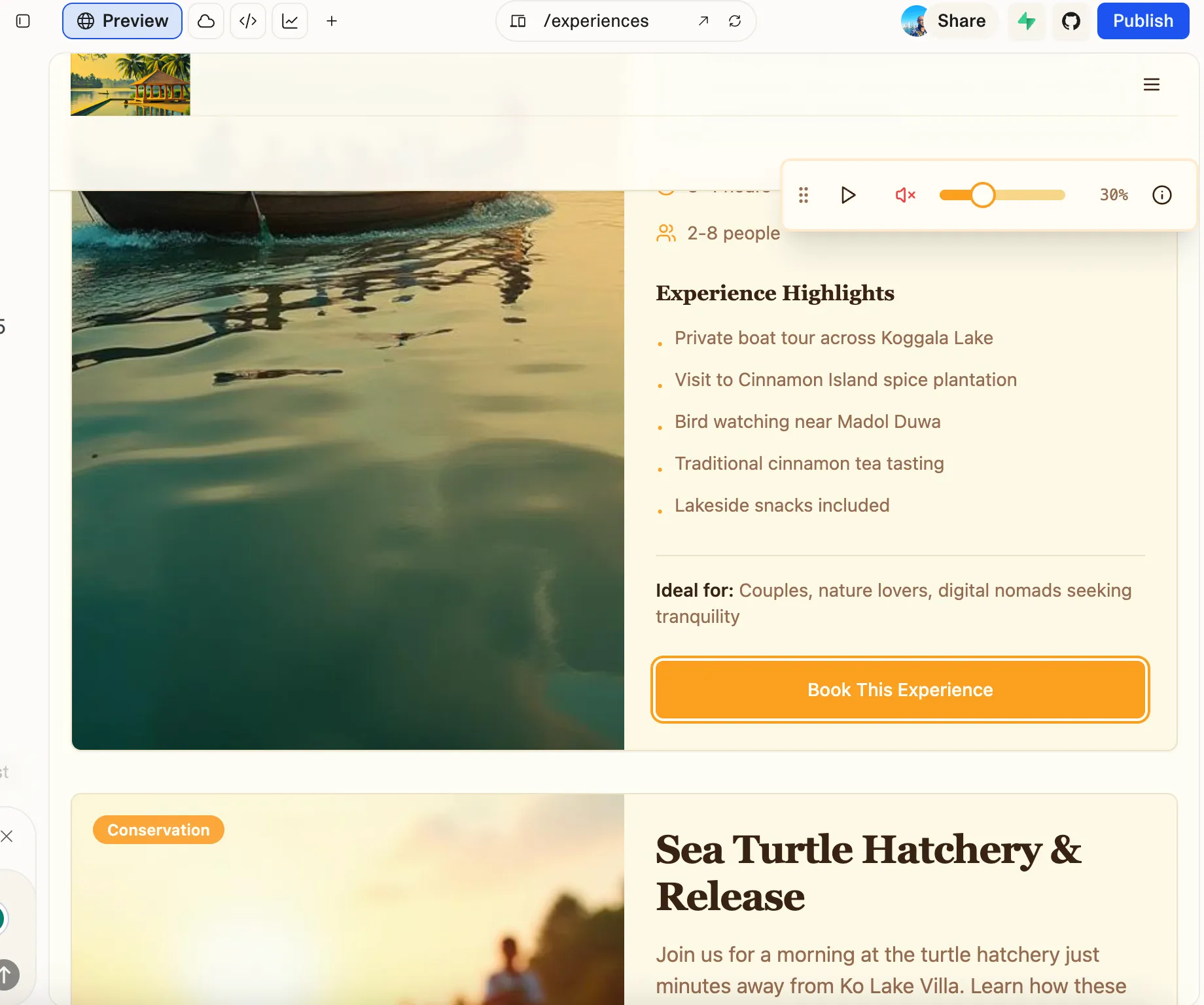Click the green lightning bolt icon
The height and width of the screenshot is (1005, 1204).
[1027, 21]
